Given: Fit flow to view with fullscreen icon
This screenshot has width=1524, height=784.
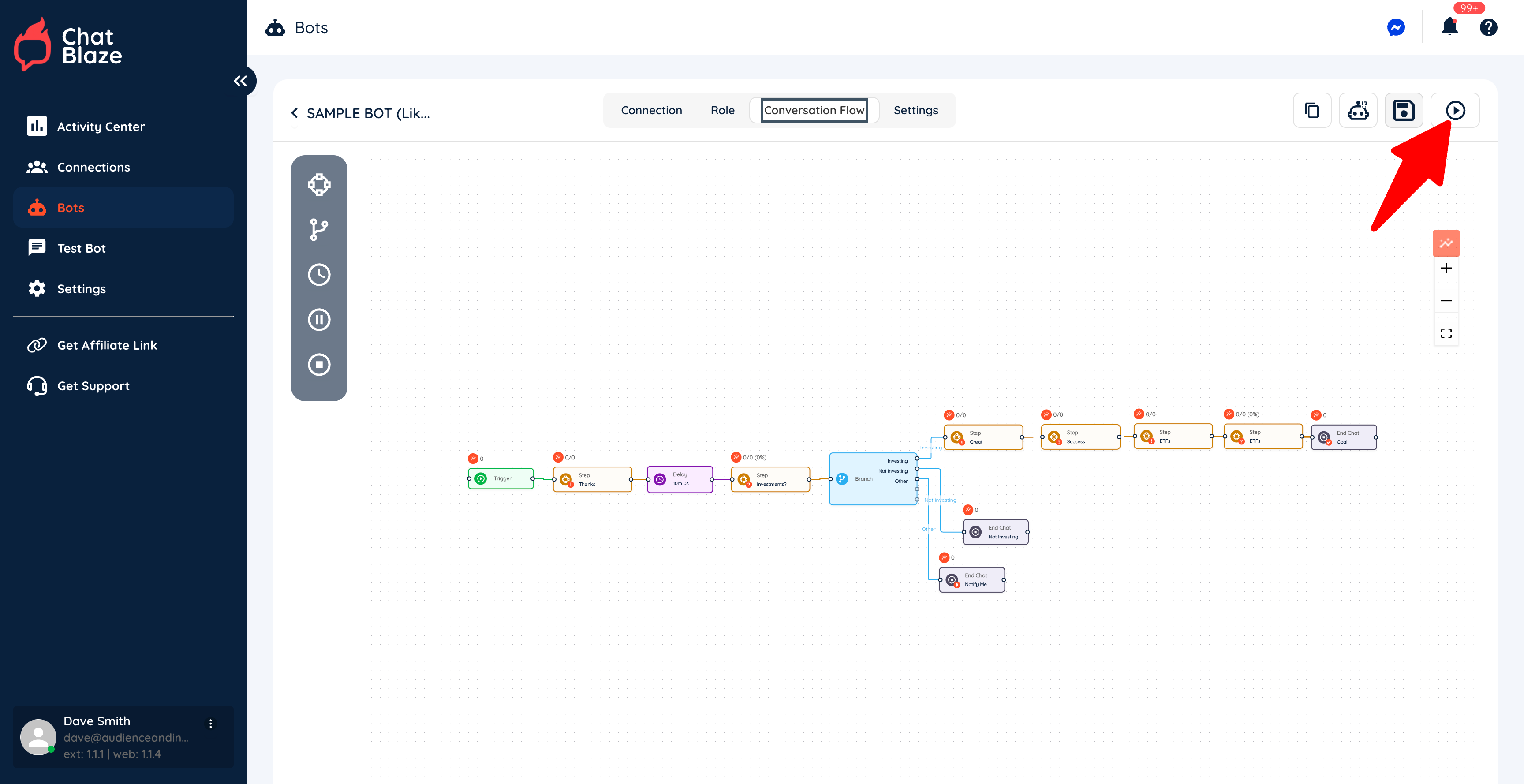Looking at the screenshot, I should coord(1446,334).
